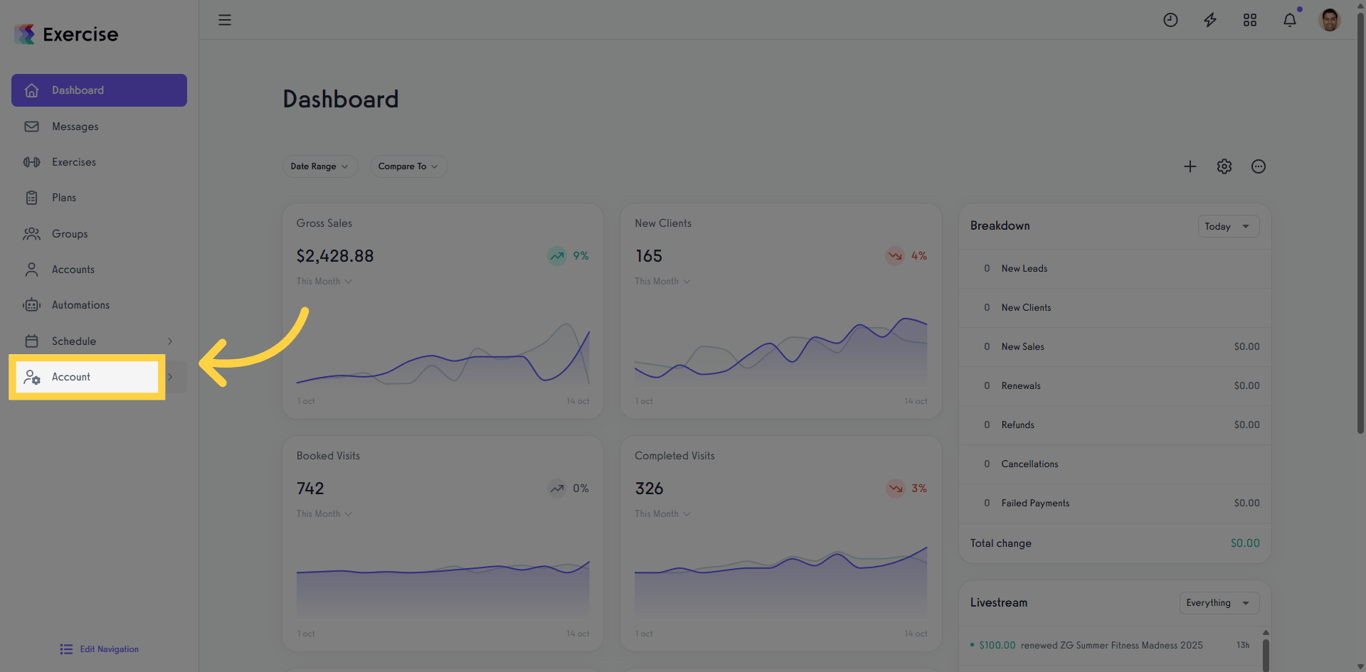The image size is (1366, 672).
Task: Change Gross Sales period via This Month dropdown
Action: click(322, 281)
